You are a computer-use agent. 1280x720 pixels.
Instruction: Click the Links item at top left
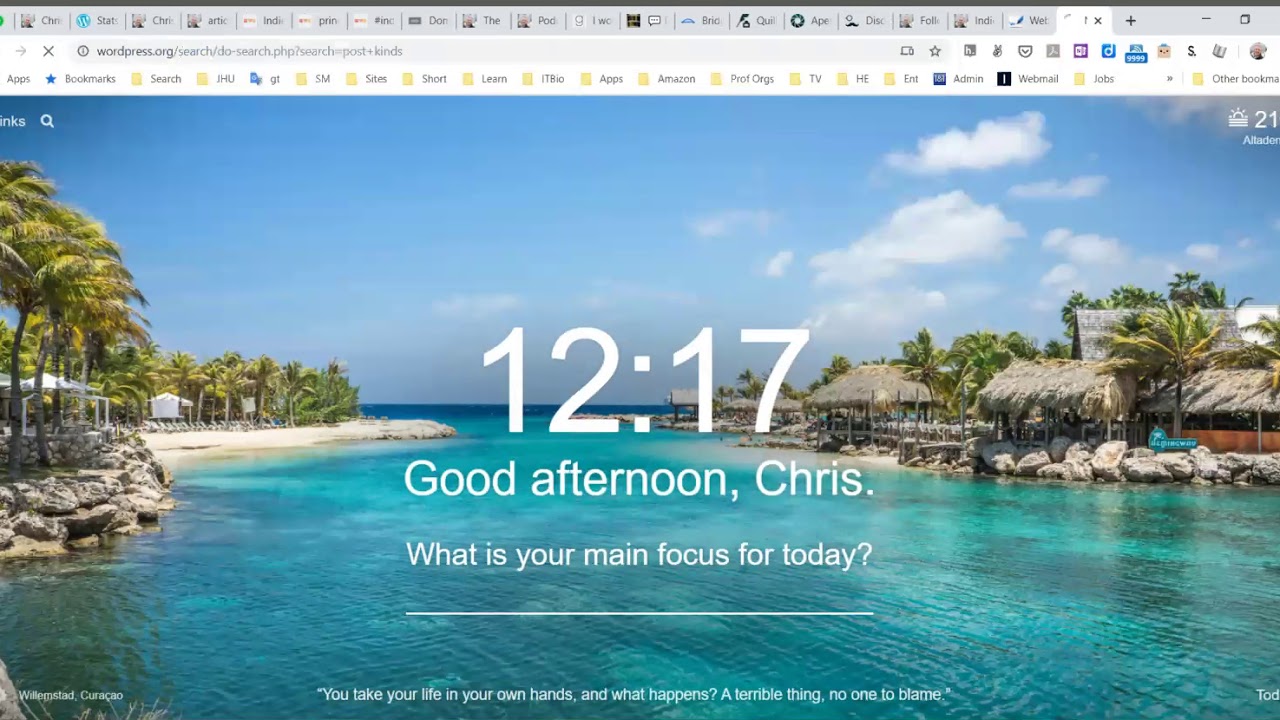(x=12, y=121)
